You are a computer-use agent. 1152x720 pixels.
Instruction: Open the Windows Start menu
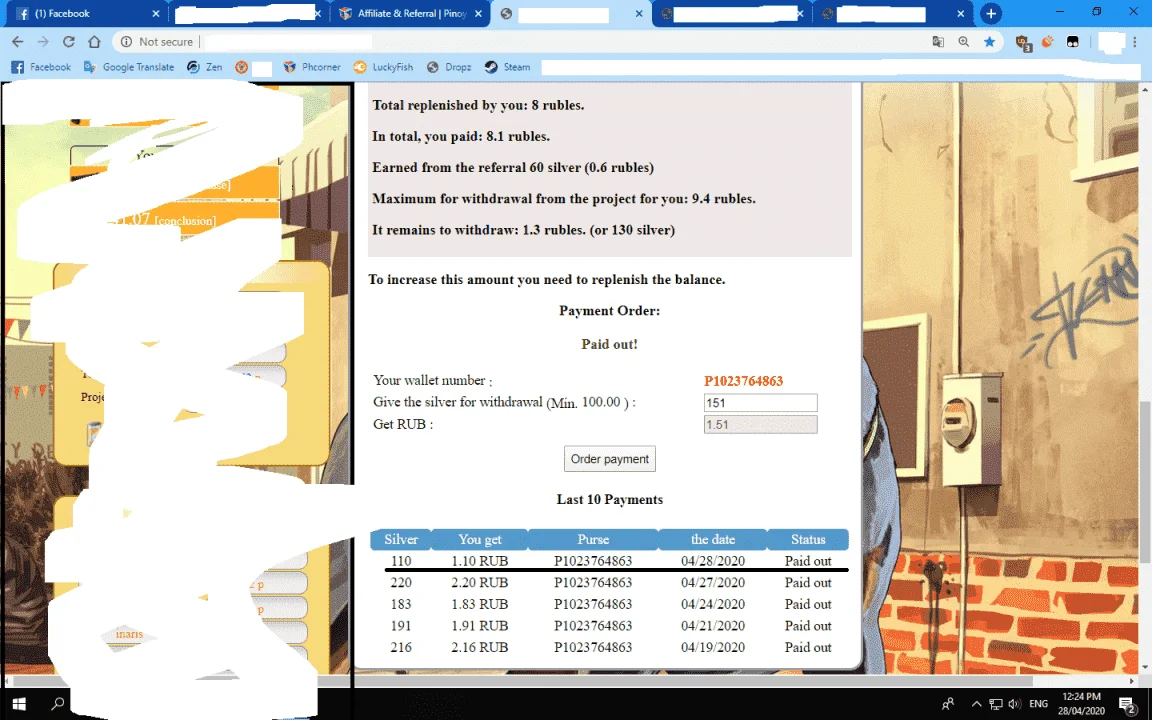[x=18, y=704]
